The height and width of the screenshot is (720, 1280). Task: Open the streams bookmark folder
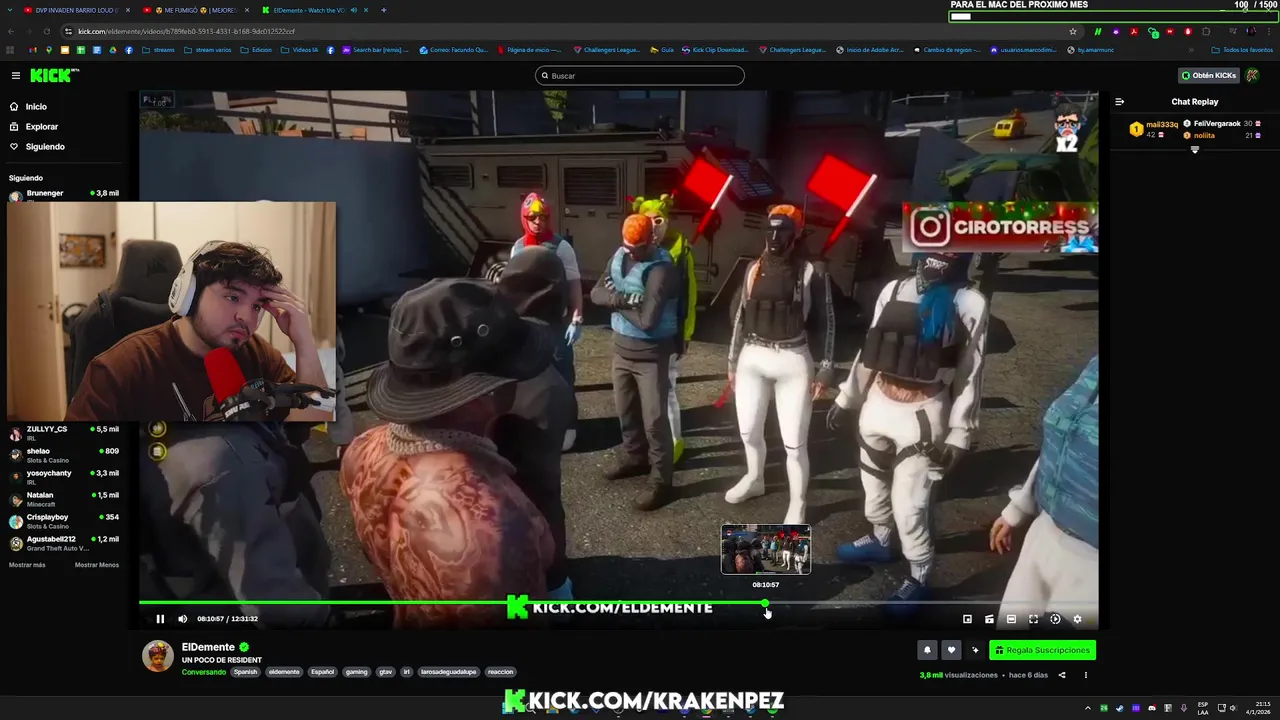pyautogui.click(x=158, y=50)
